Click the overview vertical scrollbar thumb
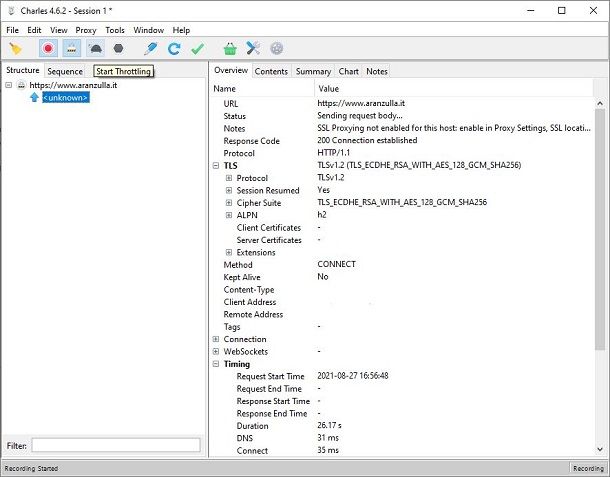 [x=600, y=230]
